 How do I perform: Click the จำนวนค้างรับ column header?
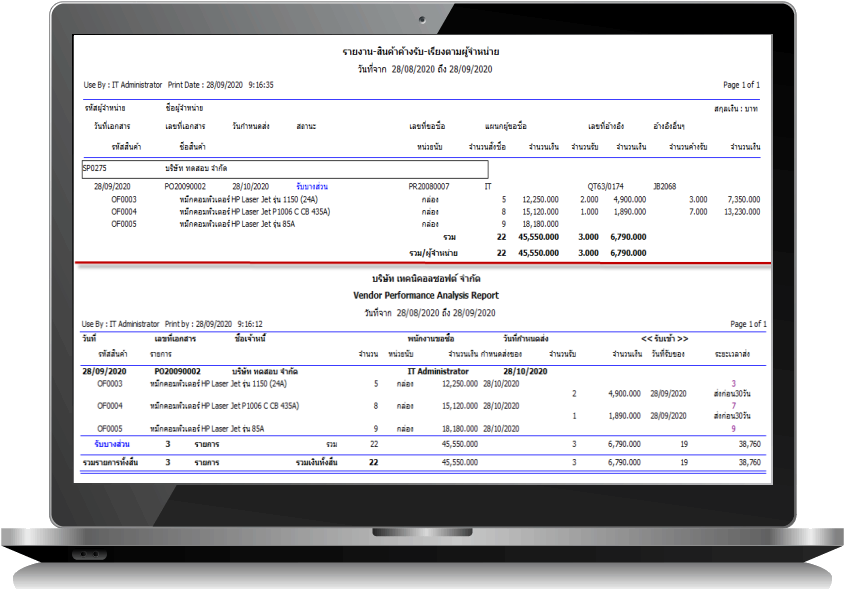[688, 146]
